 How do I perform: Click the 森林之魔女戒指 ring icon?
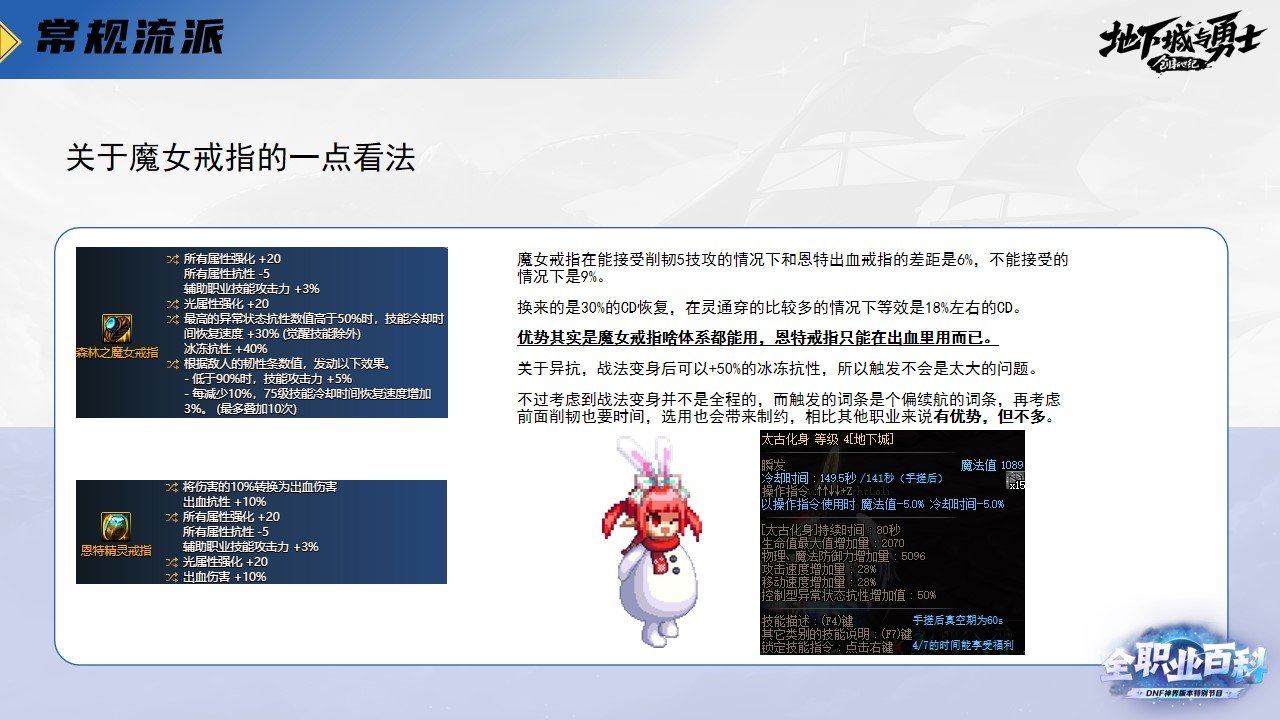point(117,329)
